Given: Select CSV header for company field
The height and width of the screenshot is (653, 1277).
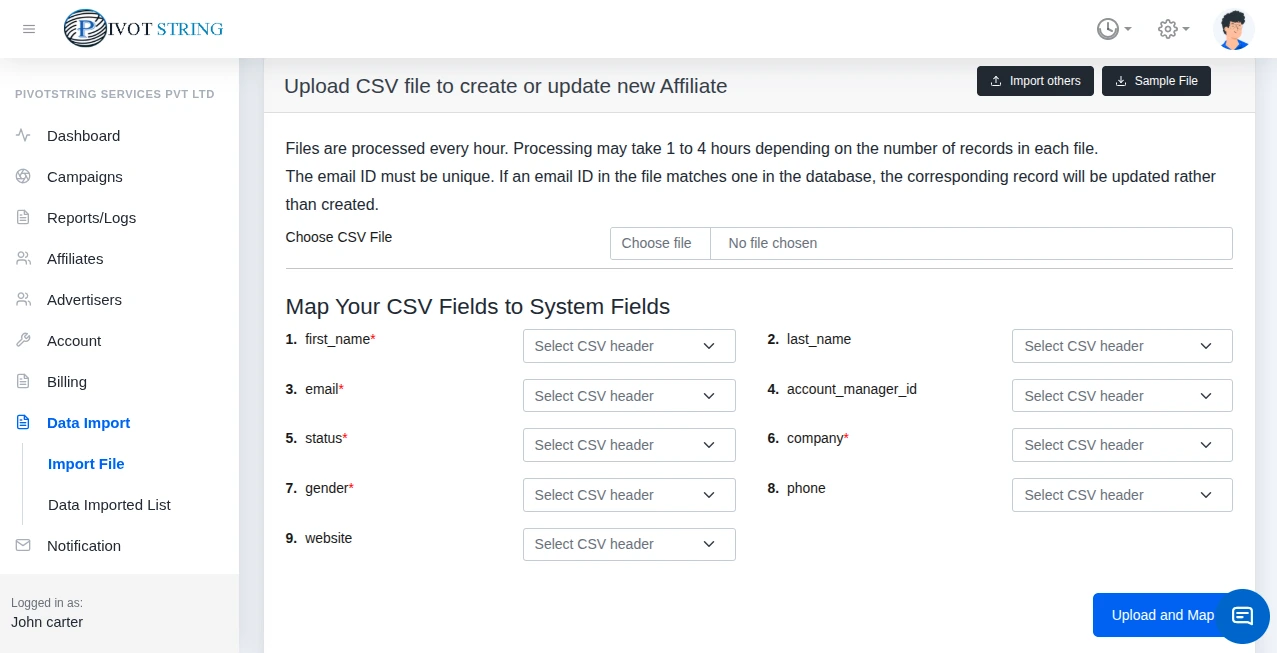Looking at the screenshot, I should tap(1122, 445).
